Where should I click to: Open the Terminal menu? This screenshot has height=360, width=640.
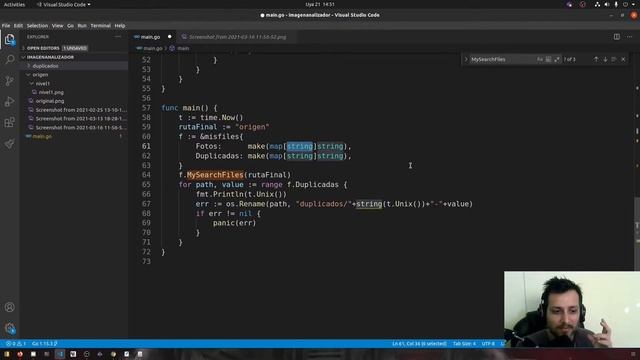[x=100, y=25]
